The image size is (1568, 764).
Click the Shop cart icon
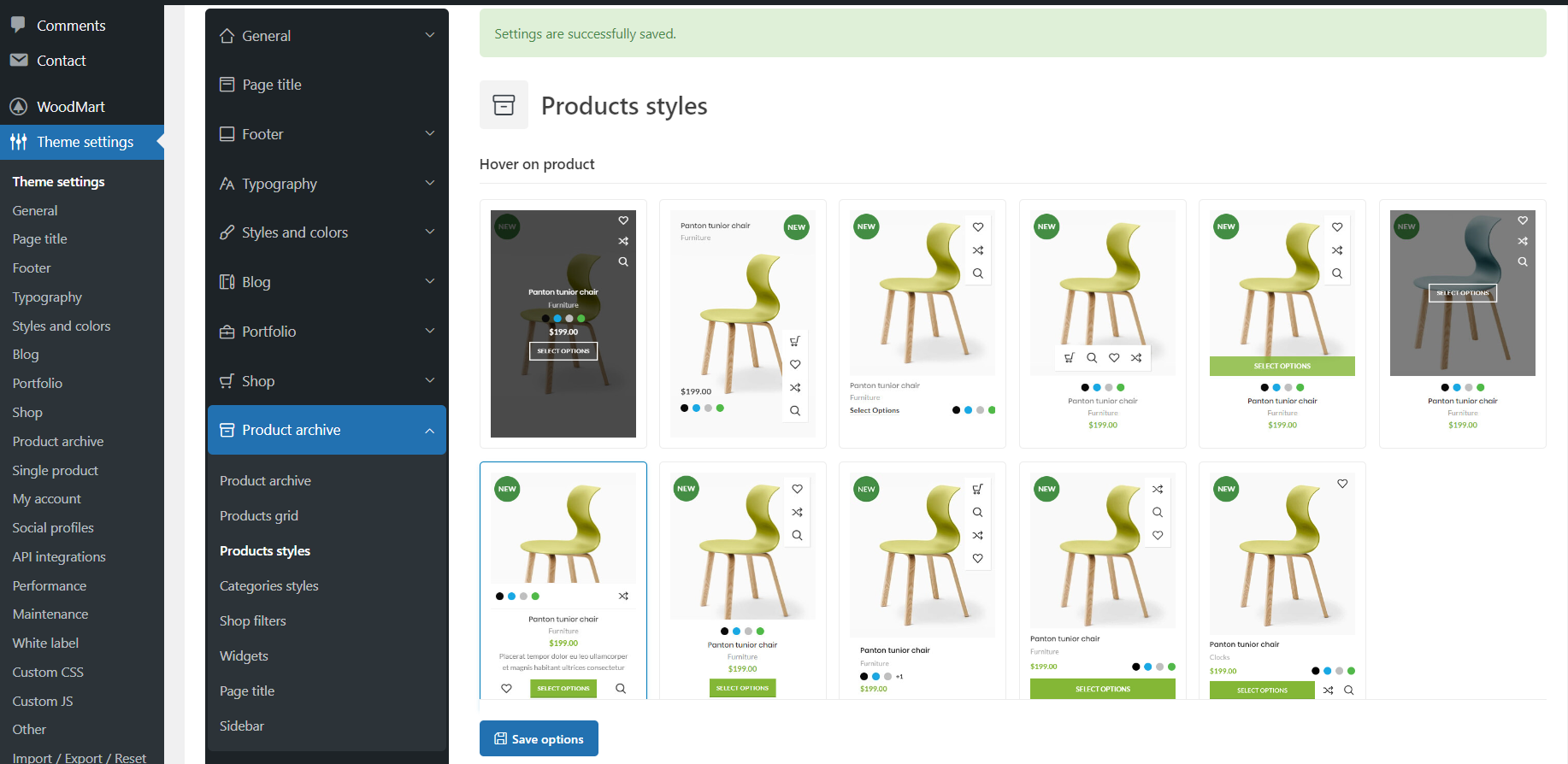tap(227, 381)
